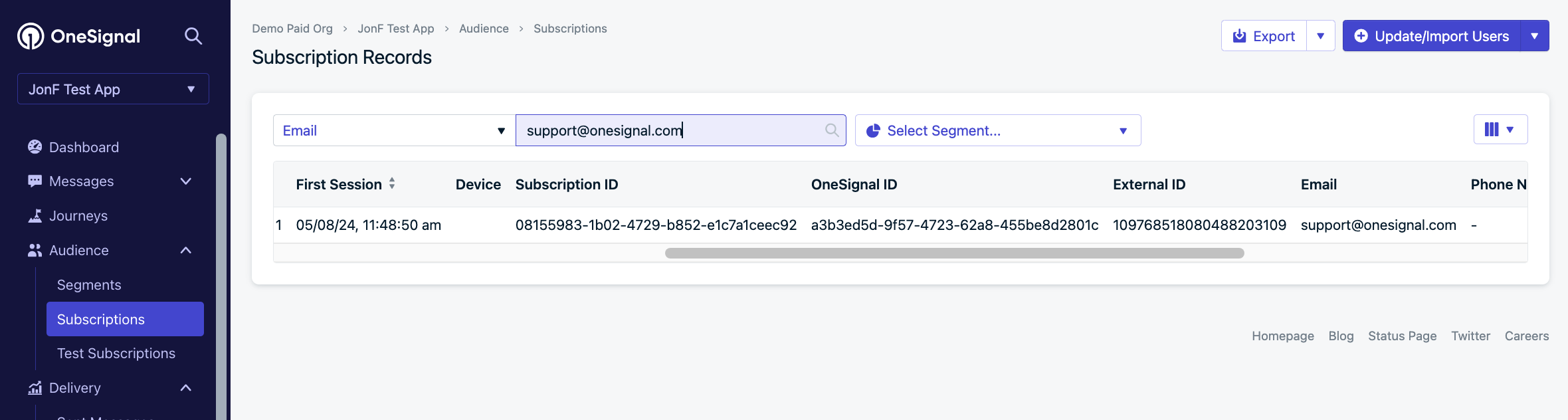Click the sidebar vertical scrollbar
1568x420 pixels.
[221, 276]
